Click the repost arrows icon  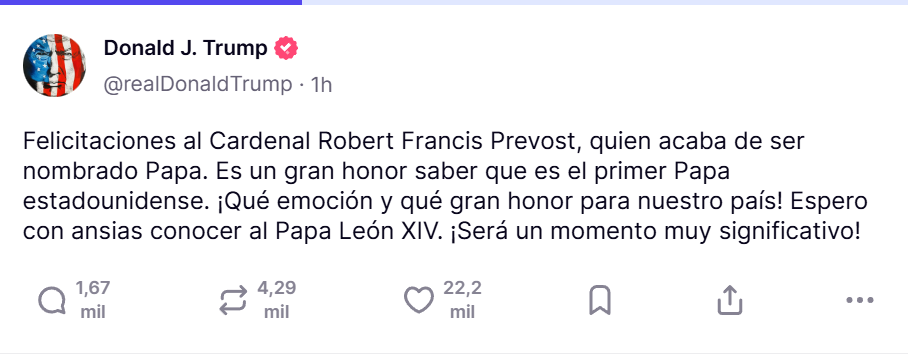click(233, 301)
